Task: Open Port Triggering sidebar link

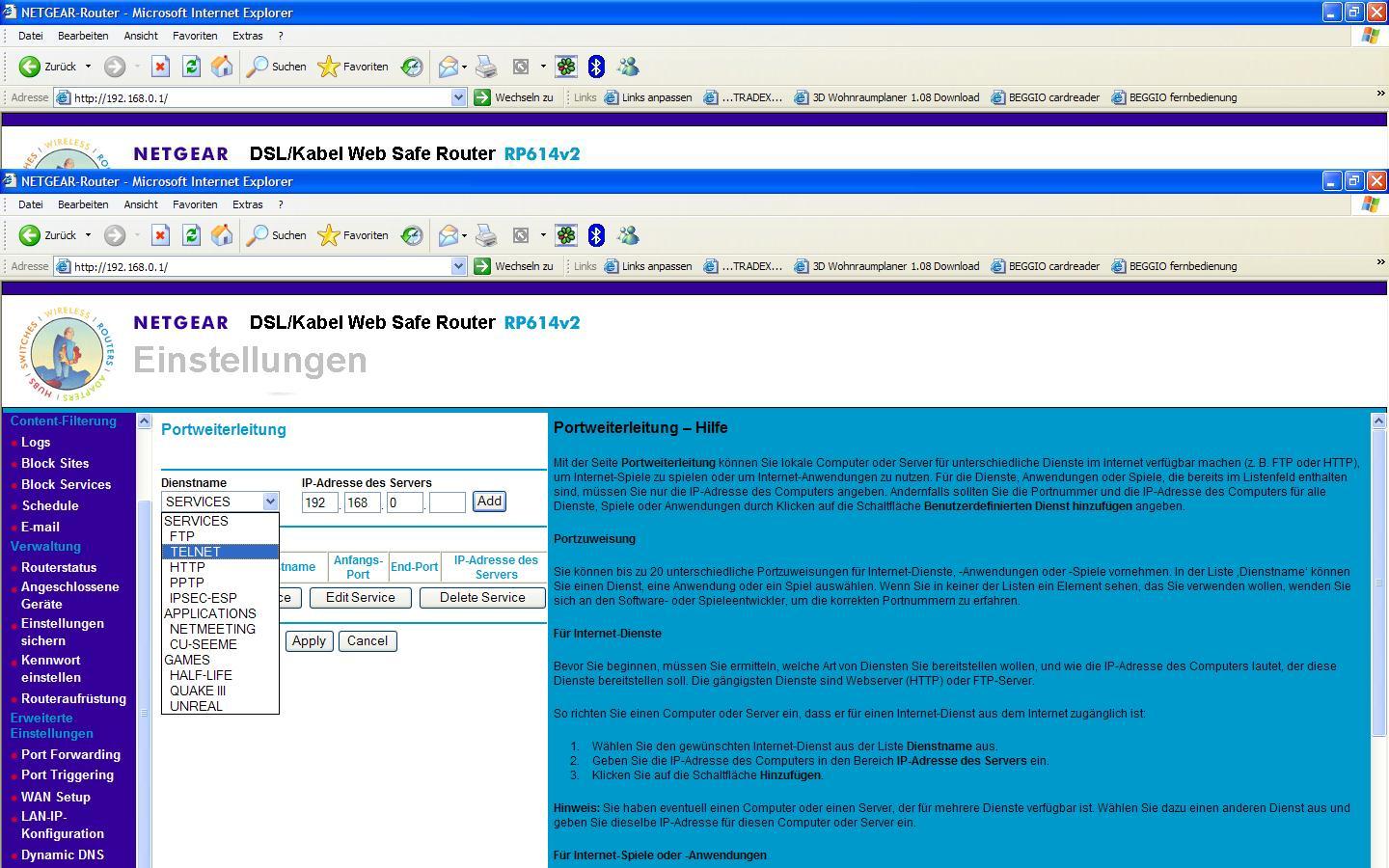Action: [x=68, y=774]
